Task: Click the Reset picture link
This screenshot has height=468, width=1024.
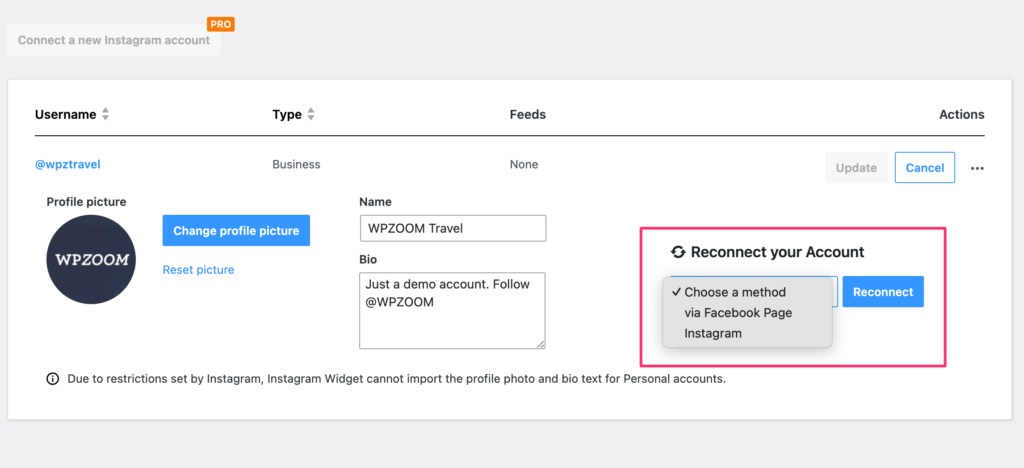Action: coord(199,270)
